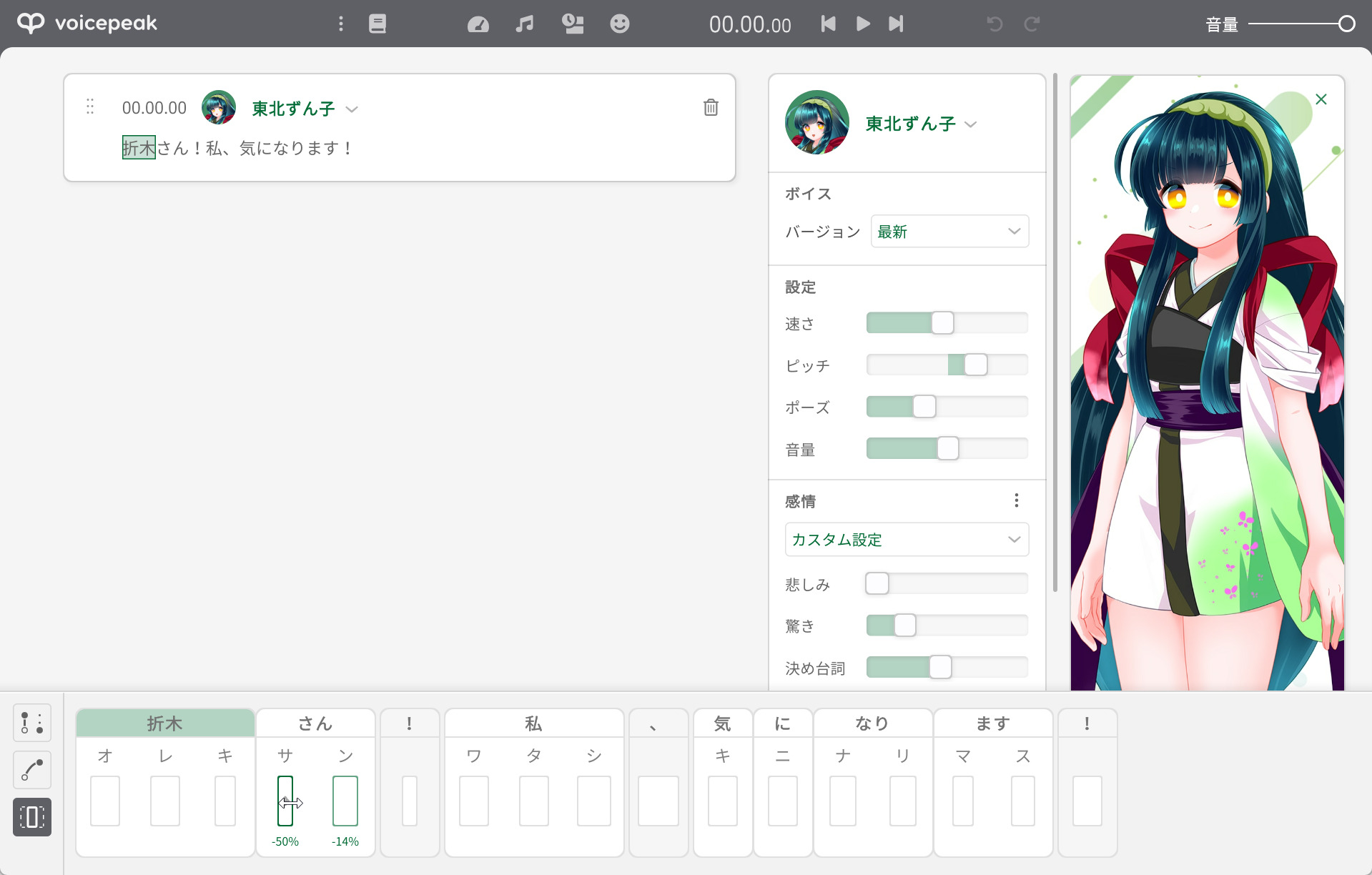1372x875 pixels.
Task: Click the highlighted word 折木 in sentence
Action: tap(139, 148)
